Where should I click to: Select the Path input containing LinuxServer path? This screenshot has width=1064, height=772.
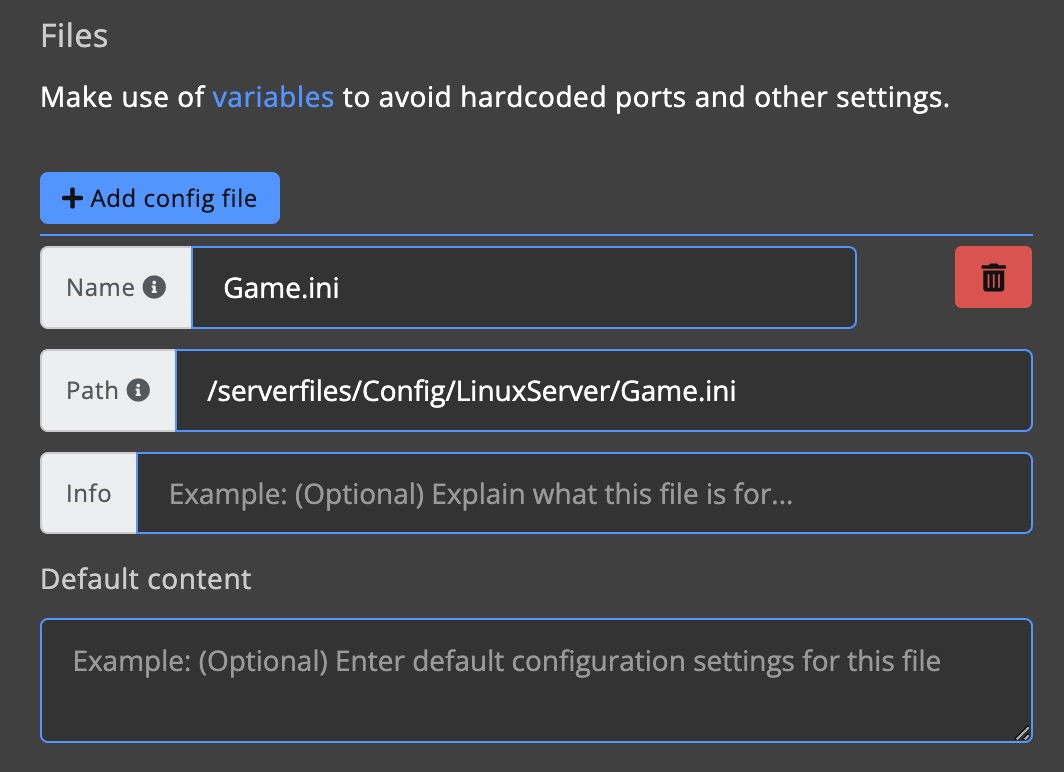click(x=600, y=391)
